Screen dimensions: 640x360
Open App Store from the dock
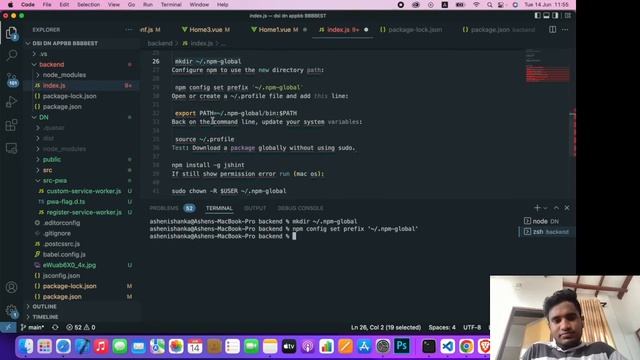[x=364, y=347]
